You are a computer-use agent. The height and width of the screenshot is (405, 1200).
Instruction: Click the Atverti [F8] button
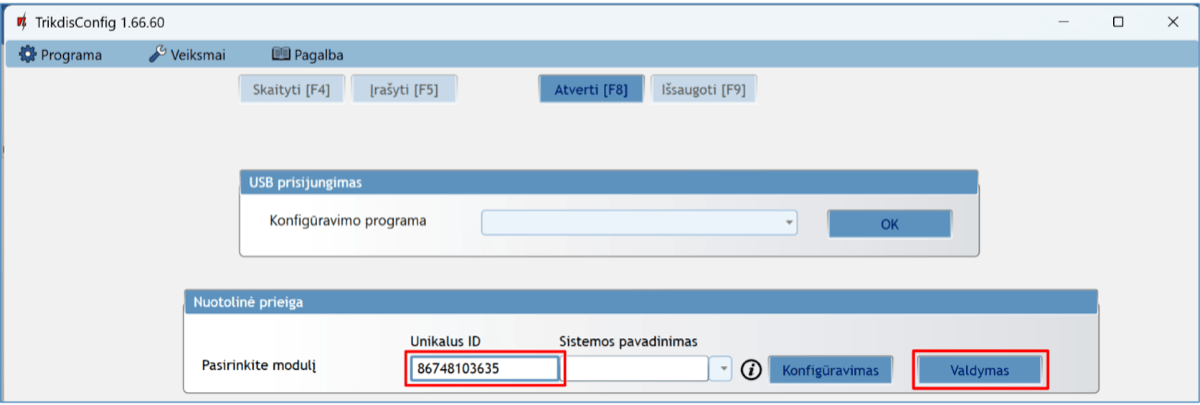591,89
